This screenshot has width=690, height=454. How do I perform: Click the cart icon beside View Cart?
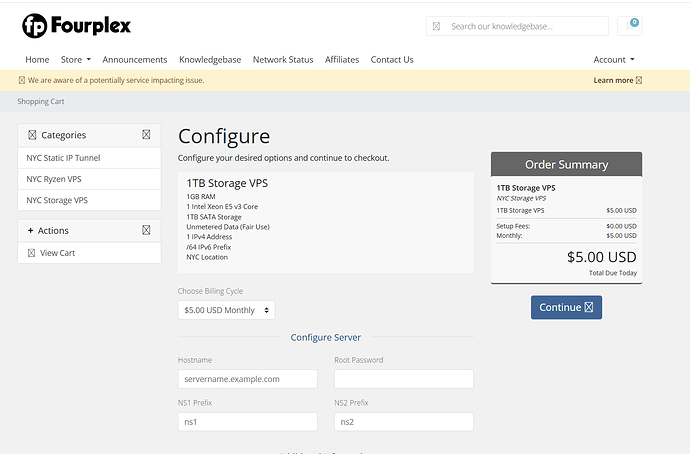(31, 253)
